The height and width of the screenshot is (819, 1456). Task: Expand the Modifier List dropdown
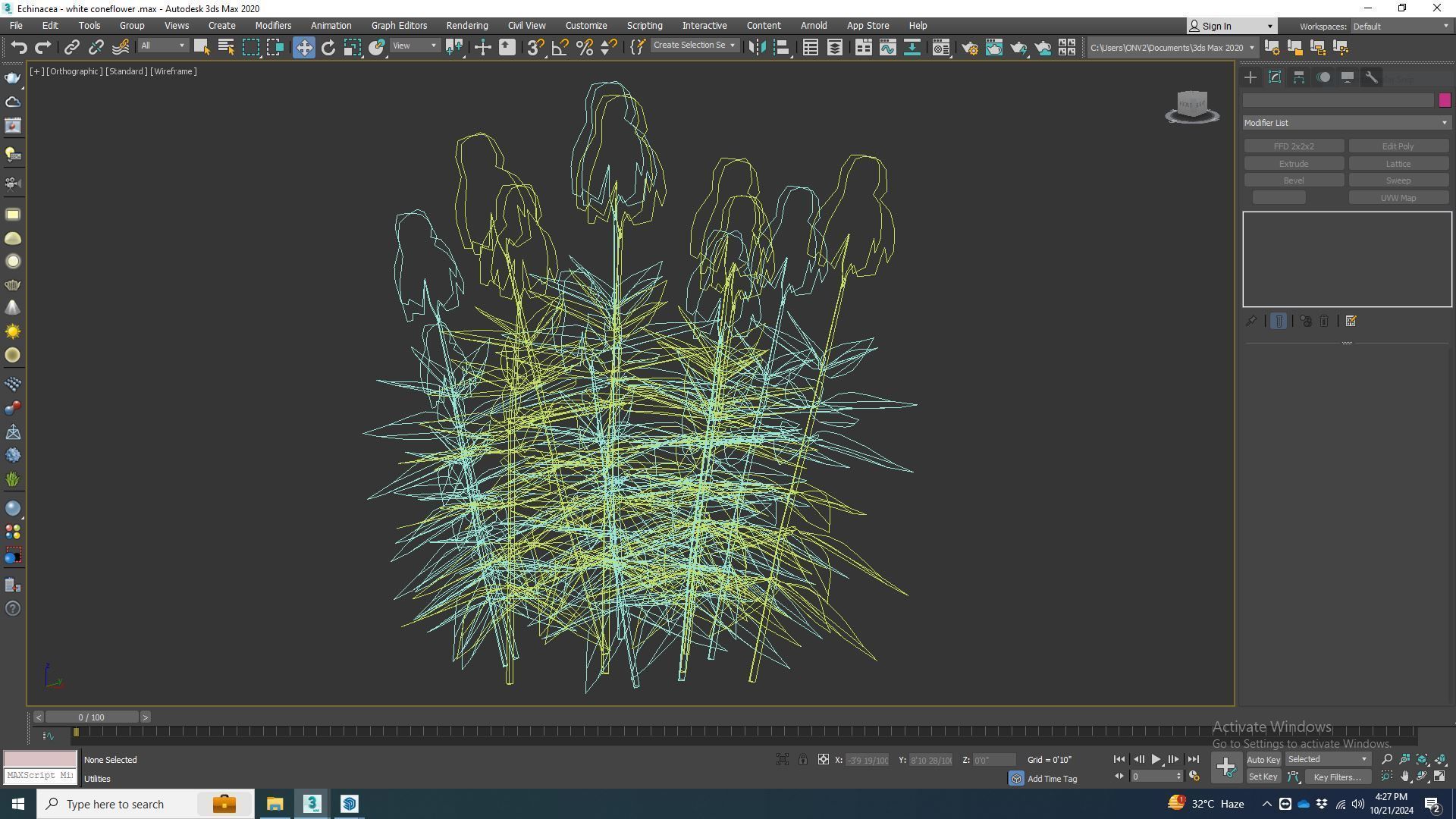pyautogui.click(x=1347, y=123)
